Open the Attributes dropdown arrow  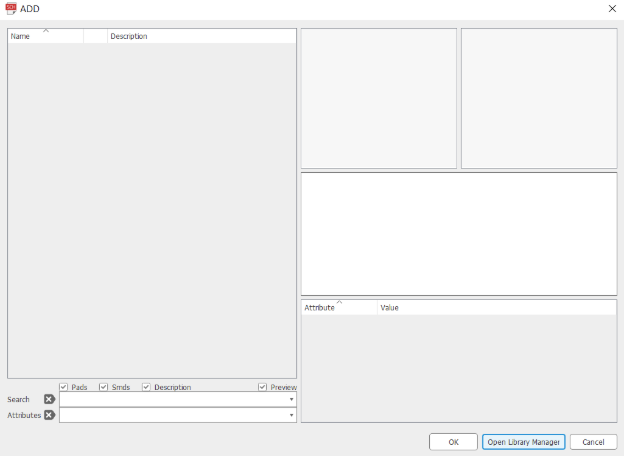[x=291, y=415]
